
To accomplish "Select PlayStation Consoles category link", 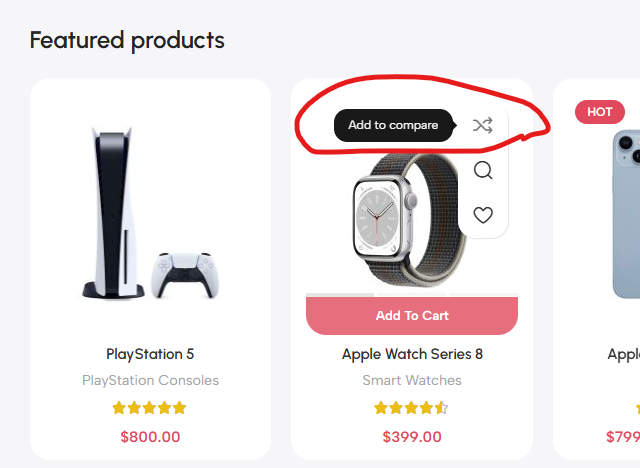I will [150, 380].
